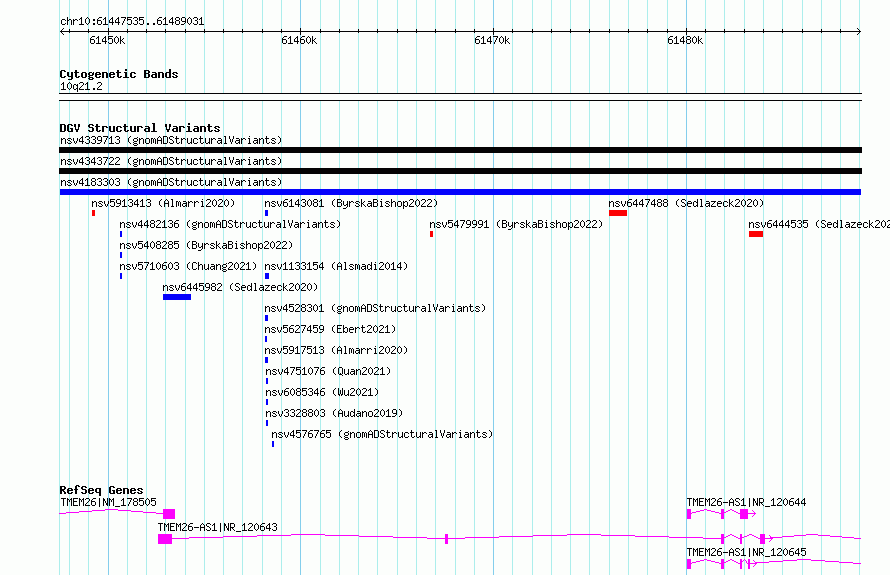Click the 61450k ruler label
890x575 pixels.
tap(107, 40)
